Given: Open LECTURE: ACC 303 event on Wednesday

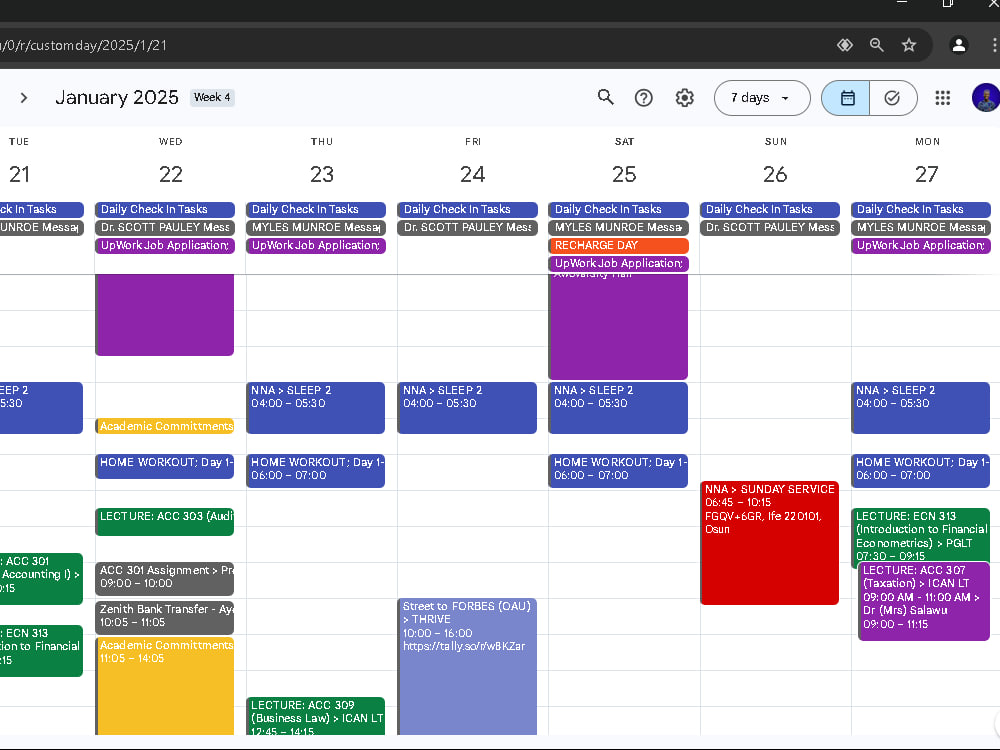Looking at the screenshot, I should click(165, 522).
